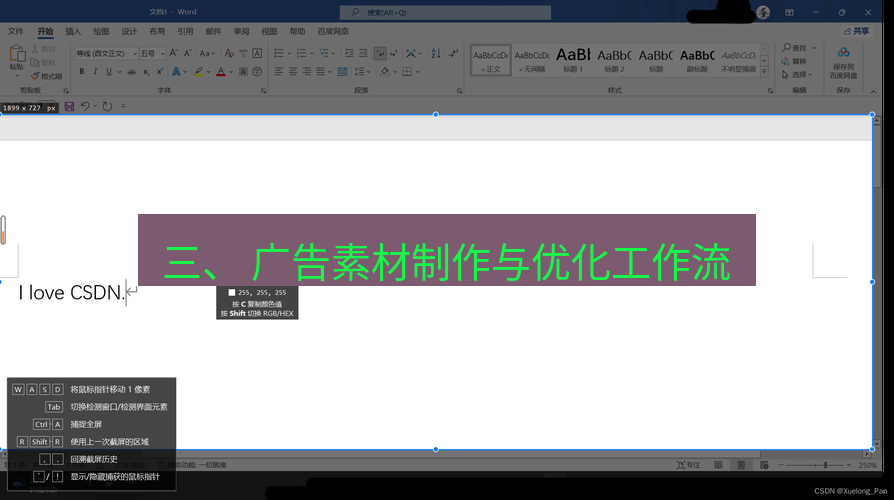Apply the 无间隔 (No Spacing) style

click(531, 60)
